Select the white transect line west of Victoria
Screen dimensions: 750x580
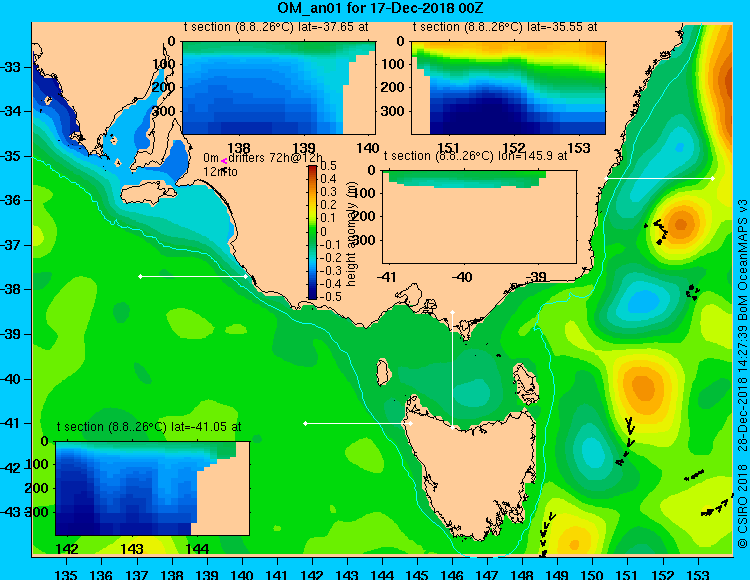(x=193, y=276)
